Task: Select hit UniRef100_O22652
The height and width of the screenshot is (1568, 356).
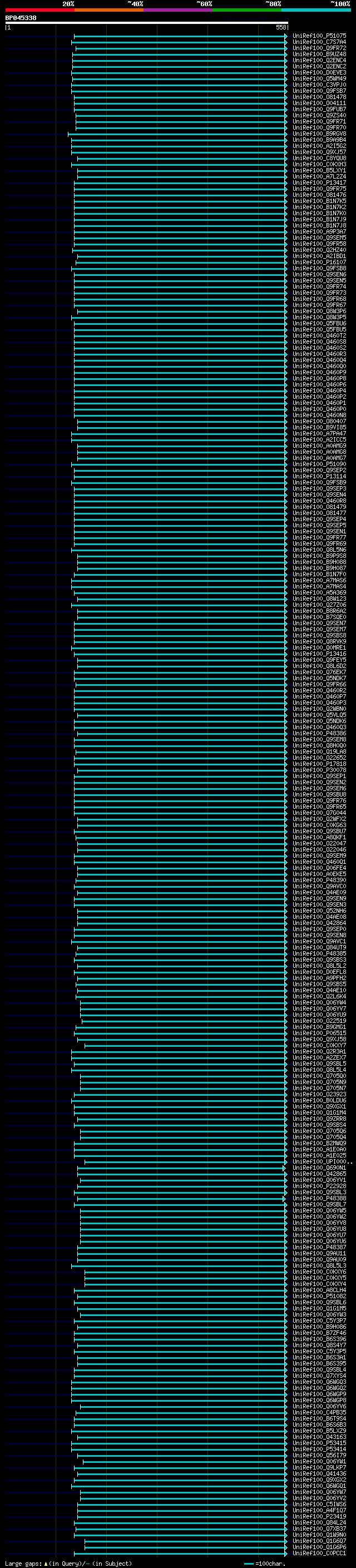Action: tap(319, 758)
